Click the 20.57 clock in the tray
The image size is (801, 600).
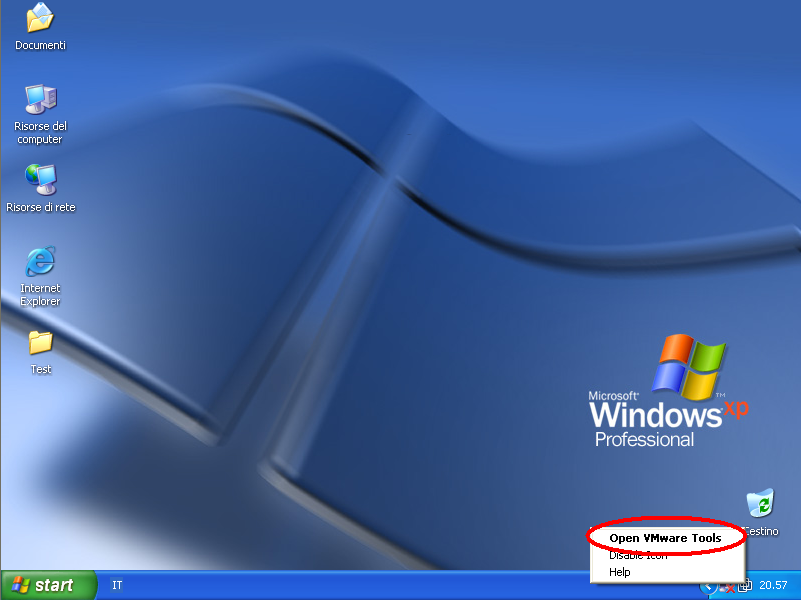click(773, 585)
